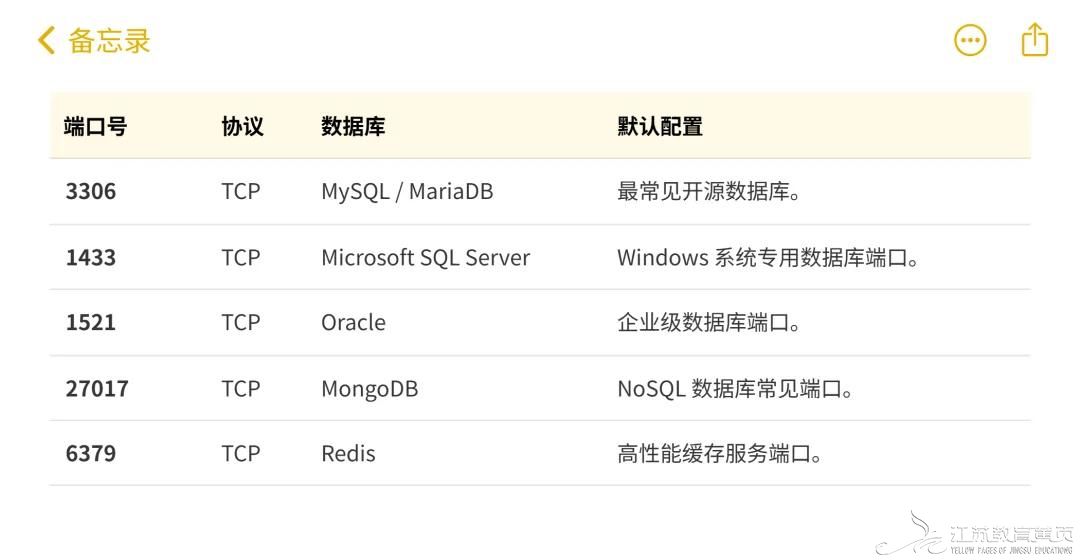Tap the share icon

point(1034,40)
